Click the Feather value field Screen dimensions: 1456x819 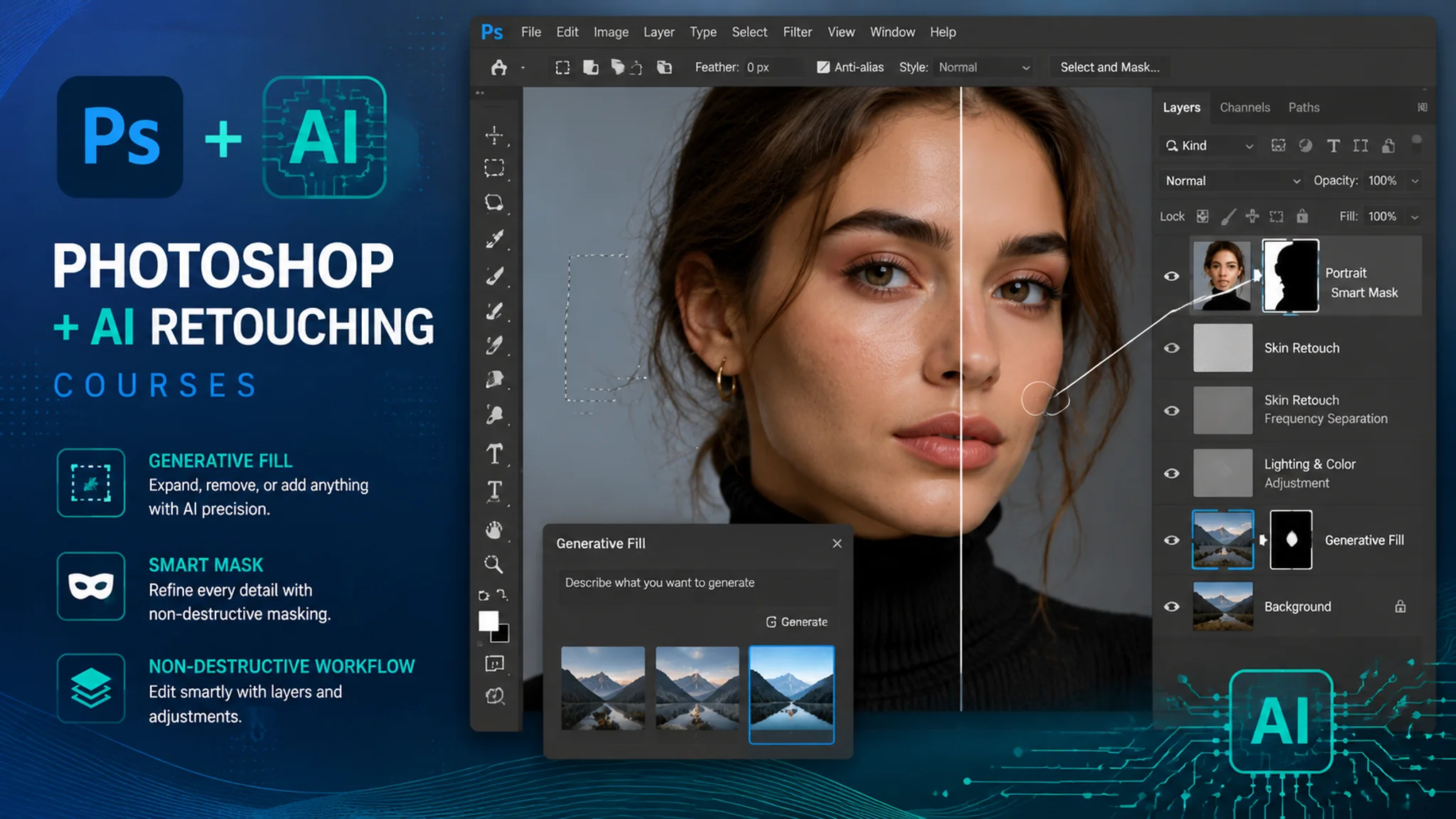[774, 68]
